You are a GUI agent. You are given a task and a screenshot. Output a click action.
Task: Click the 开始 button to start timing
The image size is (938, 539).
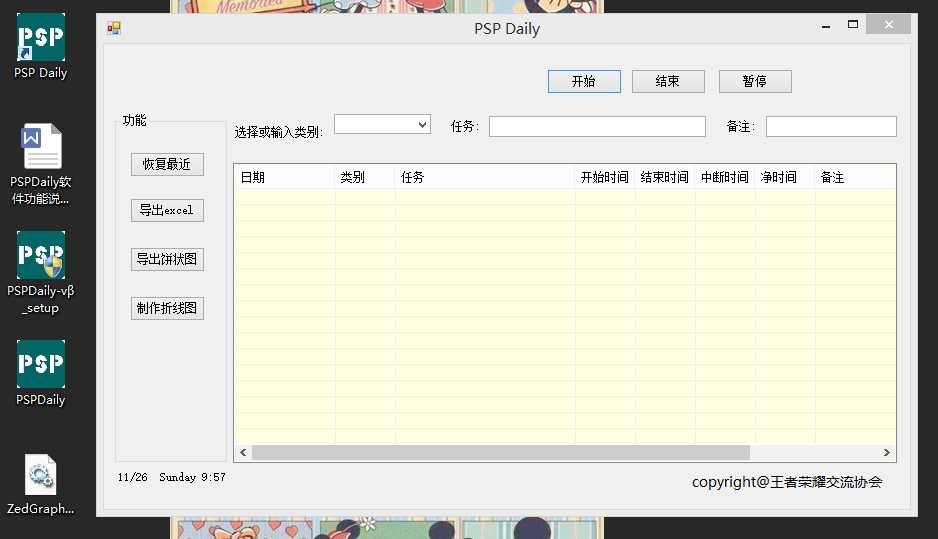click(x=584, y=81)
